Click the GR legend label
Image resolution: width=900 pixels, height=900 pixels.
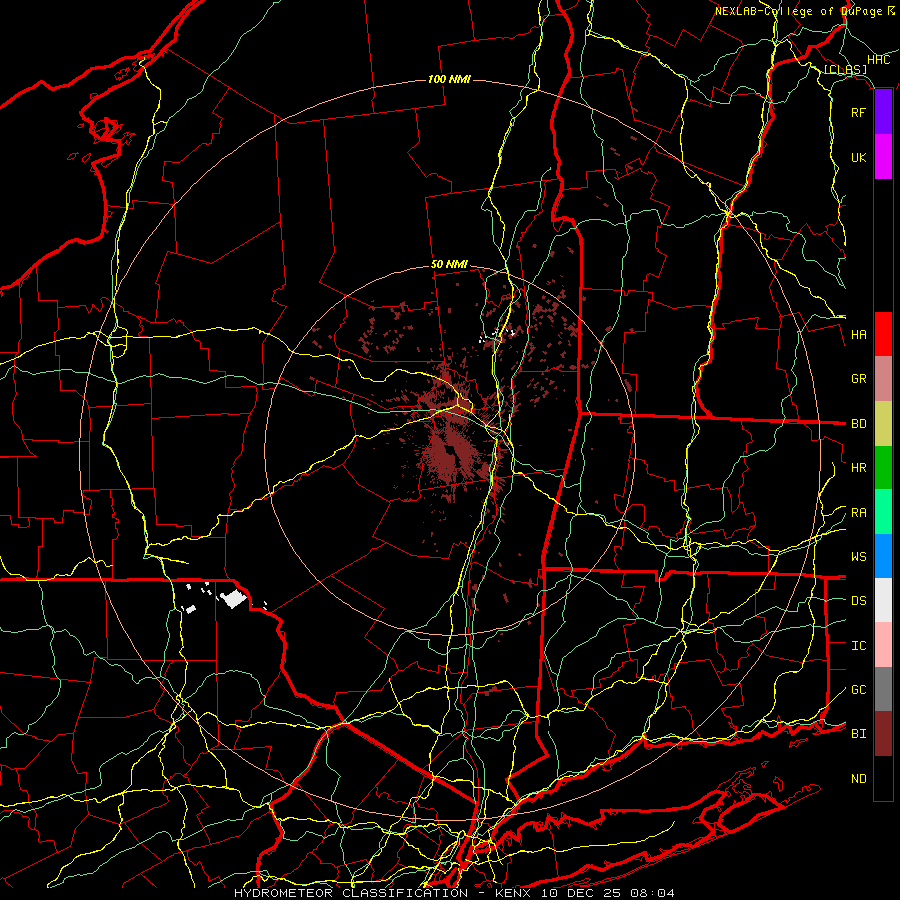coord(858,379)
